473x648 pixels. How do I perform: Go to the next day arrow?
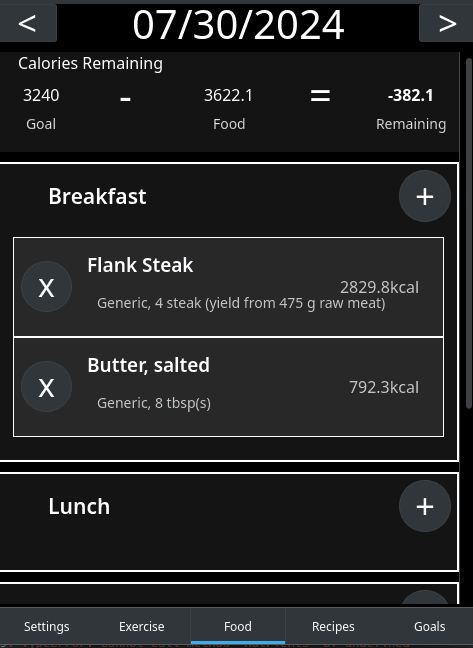(x=447, y=23)
